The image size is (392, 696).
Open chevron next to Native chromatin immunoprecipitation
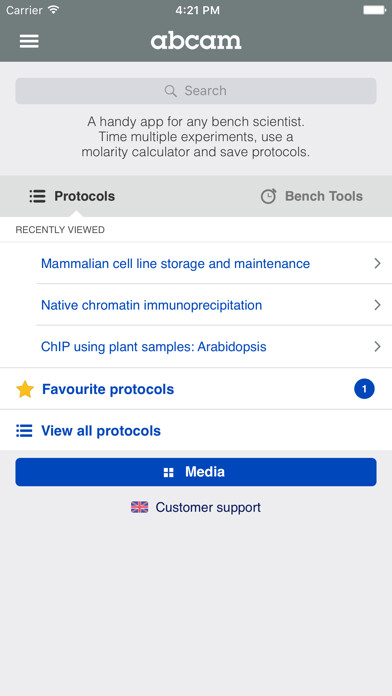click(377, 305)
